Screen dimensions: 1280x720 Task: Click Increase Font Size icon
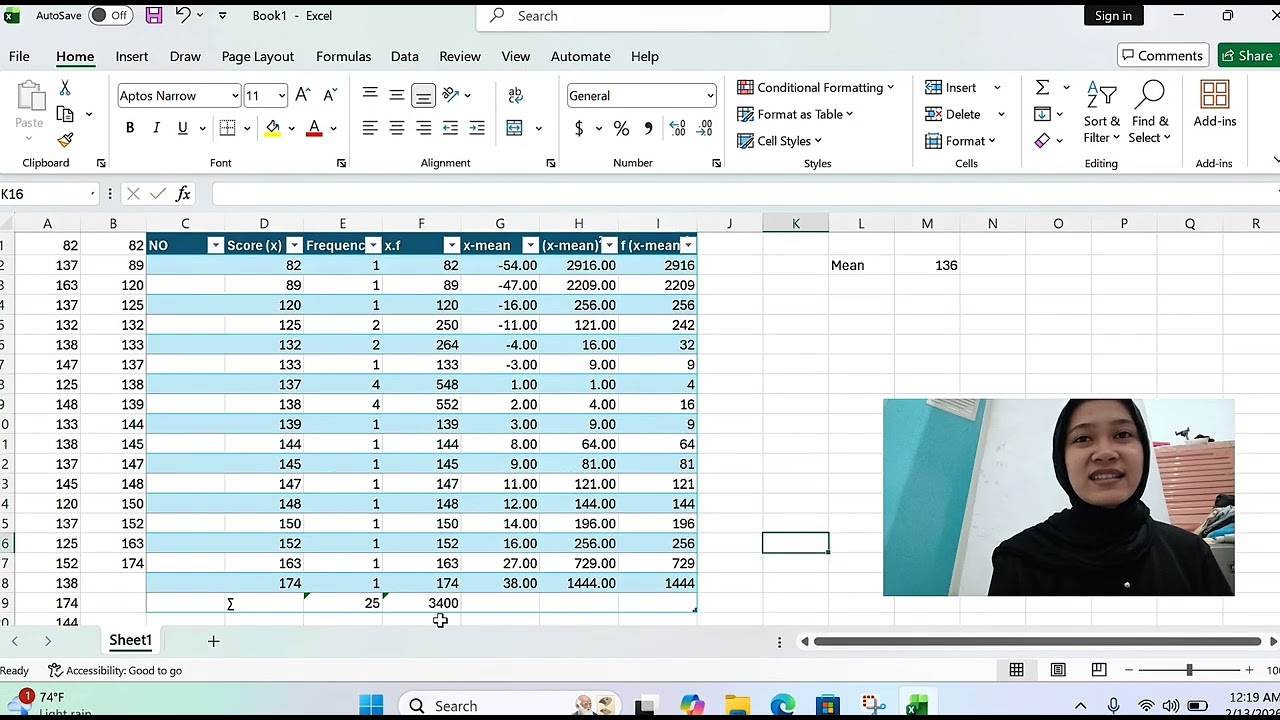pos(303,95)
